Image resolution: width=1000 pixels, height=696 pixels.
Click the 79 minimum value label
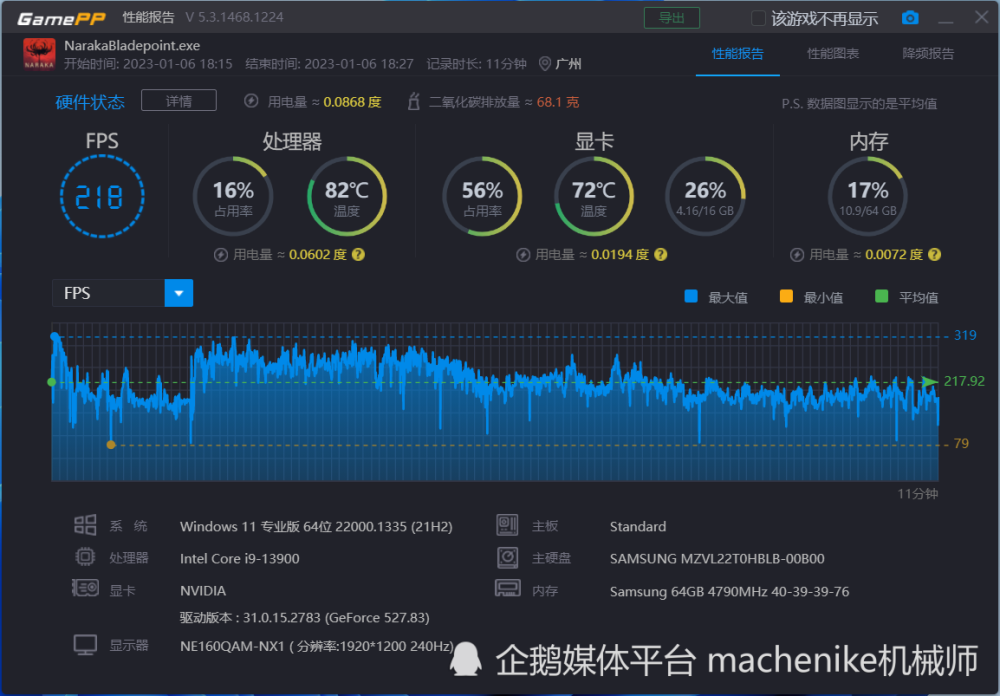coord(961,443)
